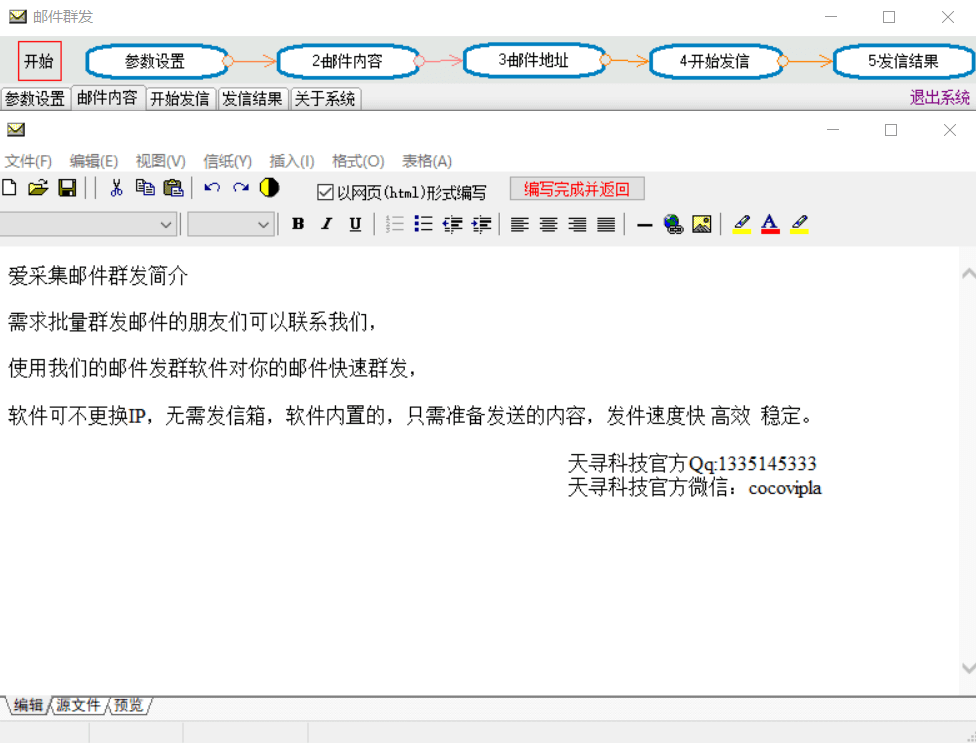Select the 3邮件地址 workflow step

pyautogui.click(x=534, y=60)
